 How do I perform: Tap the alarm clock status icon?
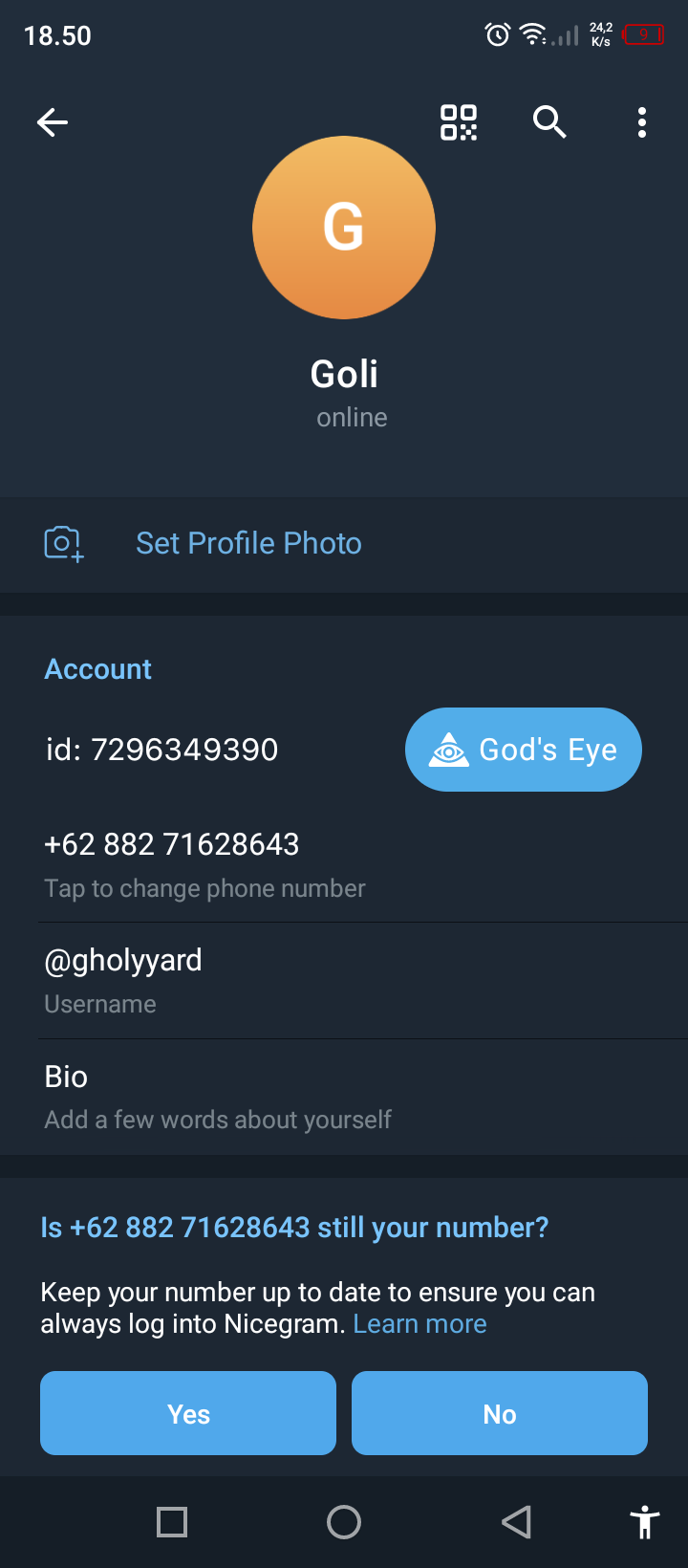tap(498, 35)
